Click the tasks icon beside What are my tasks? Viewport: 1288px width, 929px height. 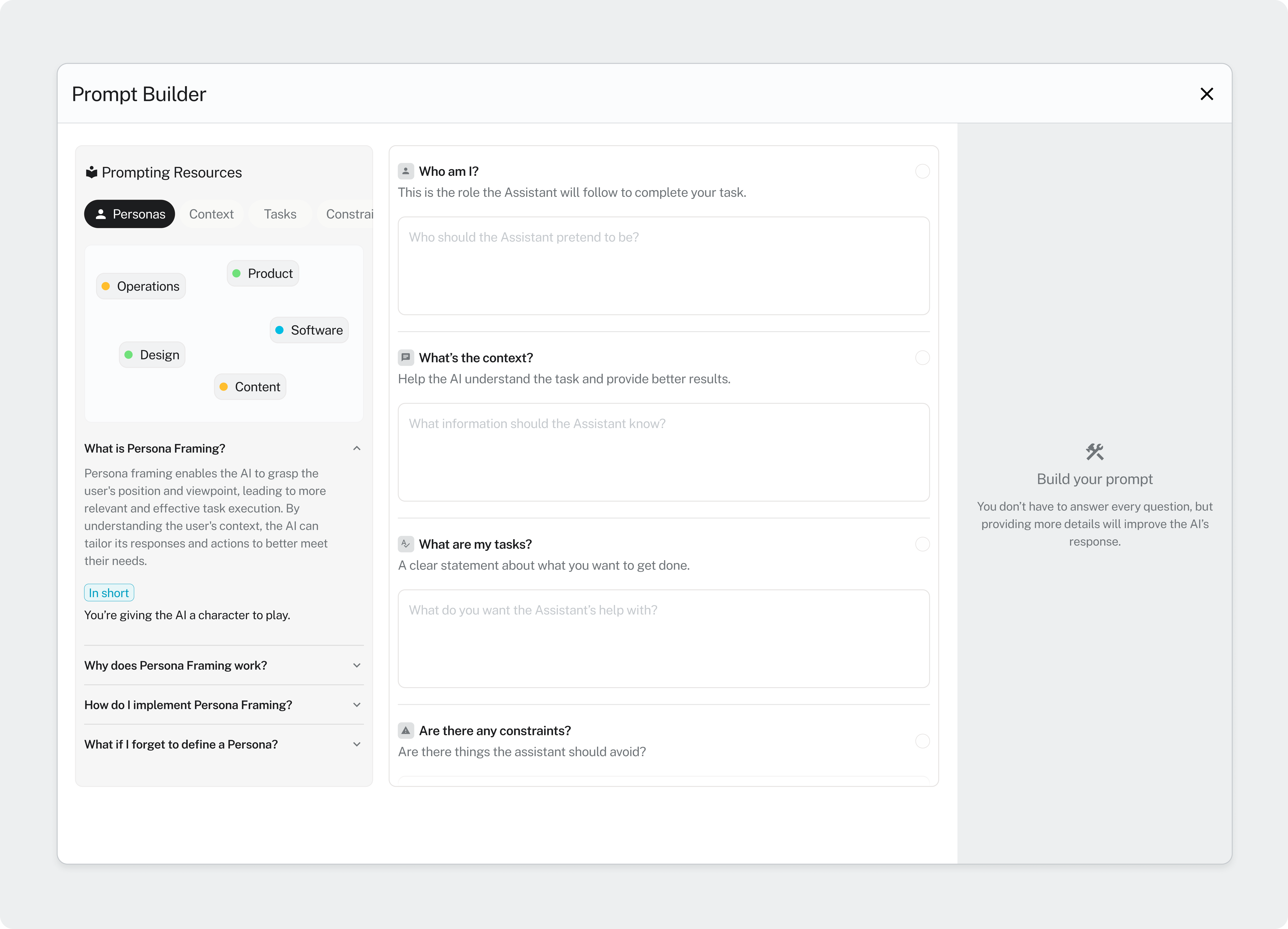(x=405, y=544)
